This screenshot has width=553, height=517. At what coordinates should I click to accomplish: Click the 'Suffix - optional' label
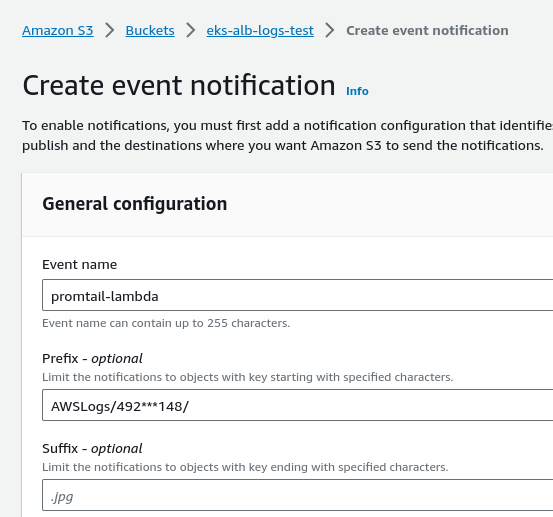92,449
